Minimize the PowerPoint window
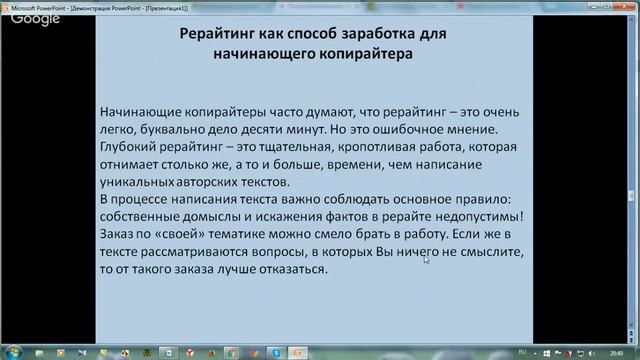Image resolution: width=640 pixels, height=360 pixels. 594,6
